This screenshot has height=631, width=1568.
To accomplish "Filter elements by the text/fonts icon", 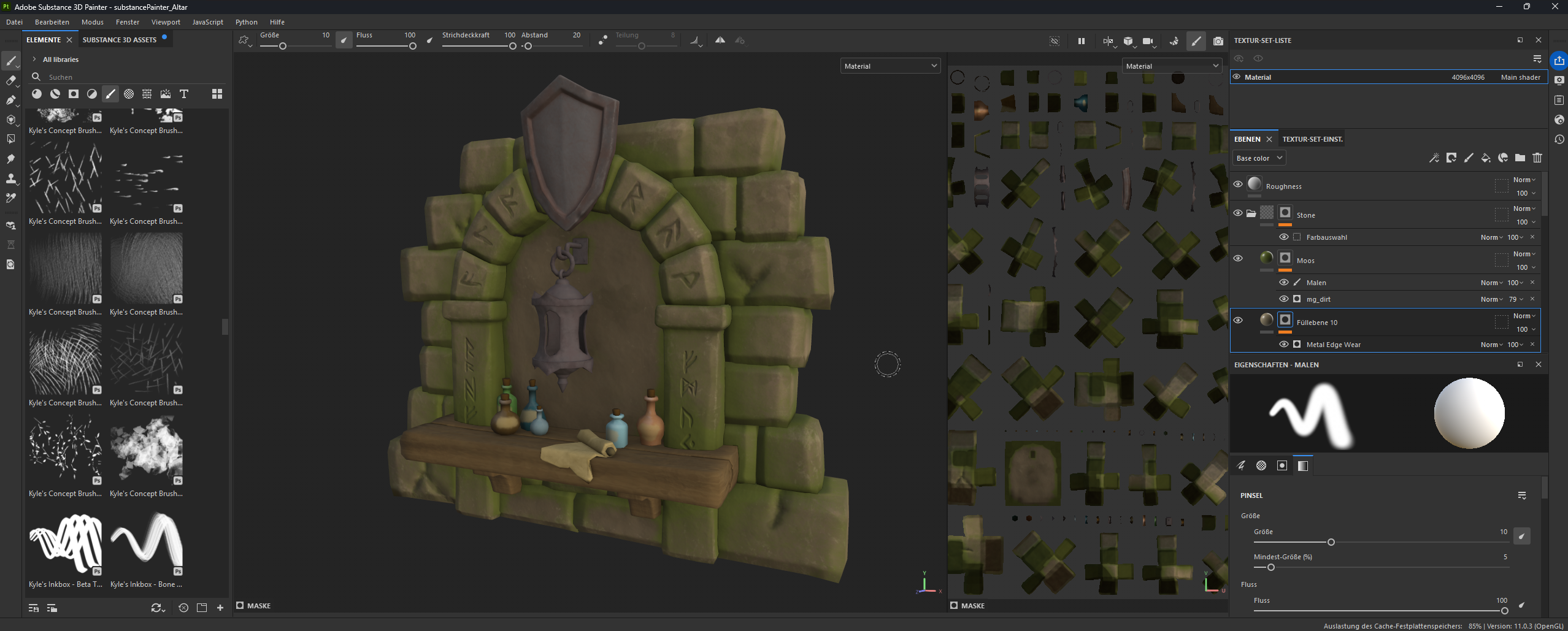I will 183,94.
